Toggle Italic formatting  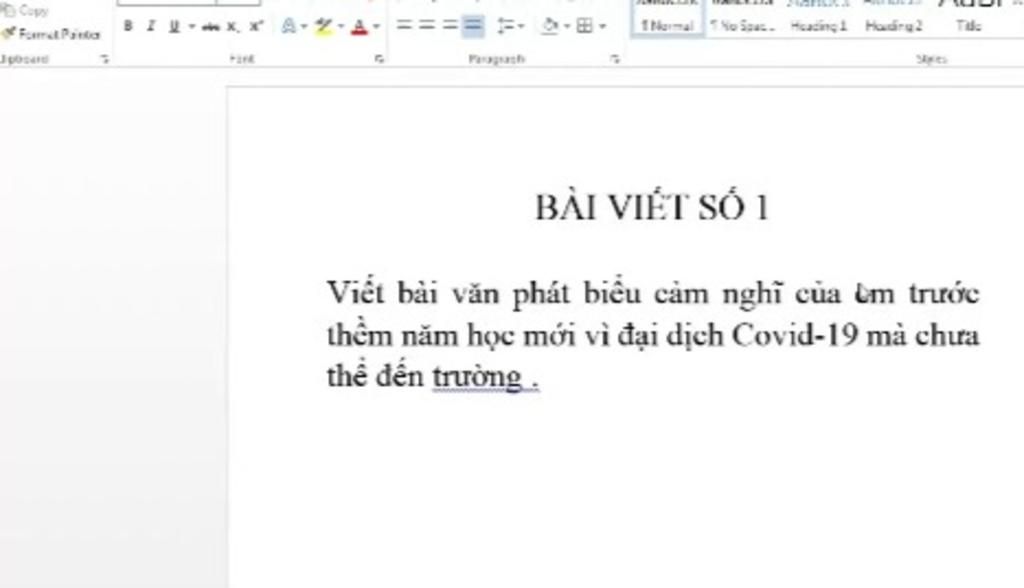point(151,26)
